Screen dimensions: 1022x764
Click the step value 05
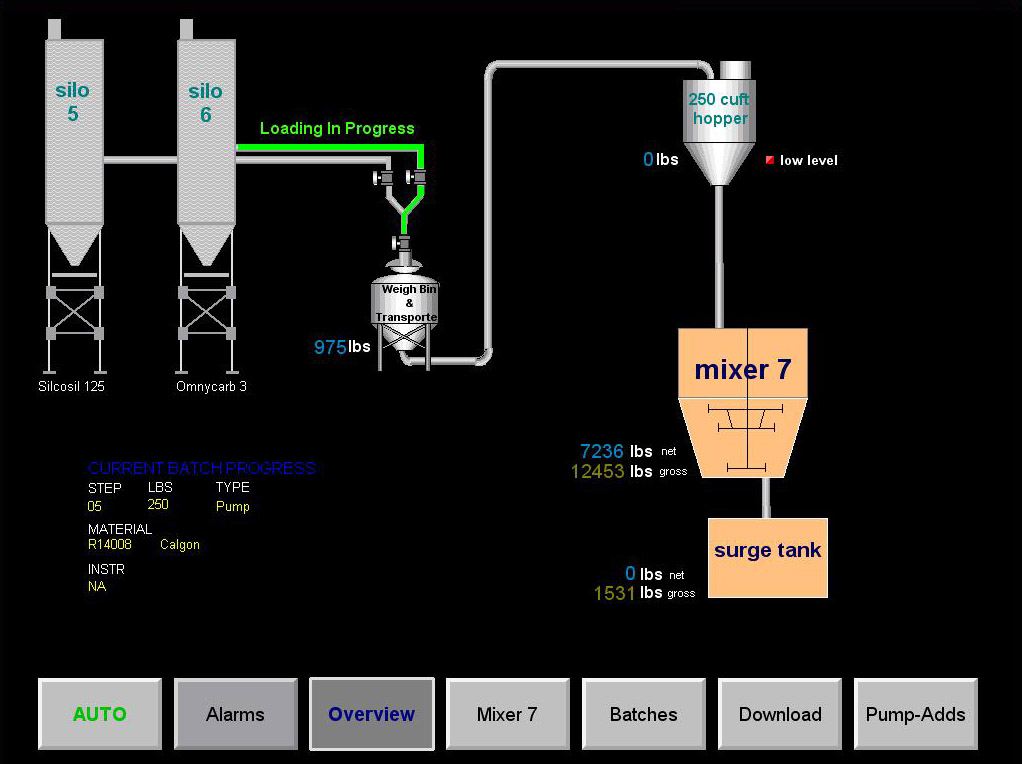pyautogui.click(x=95, y=507)
